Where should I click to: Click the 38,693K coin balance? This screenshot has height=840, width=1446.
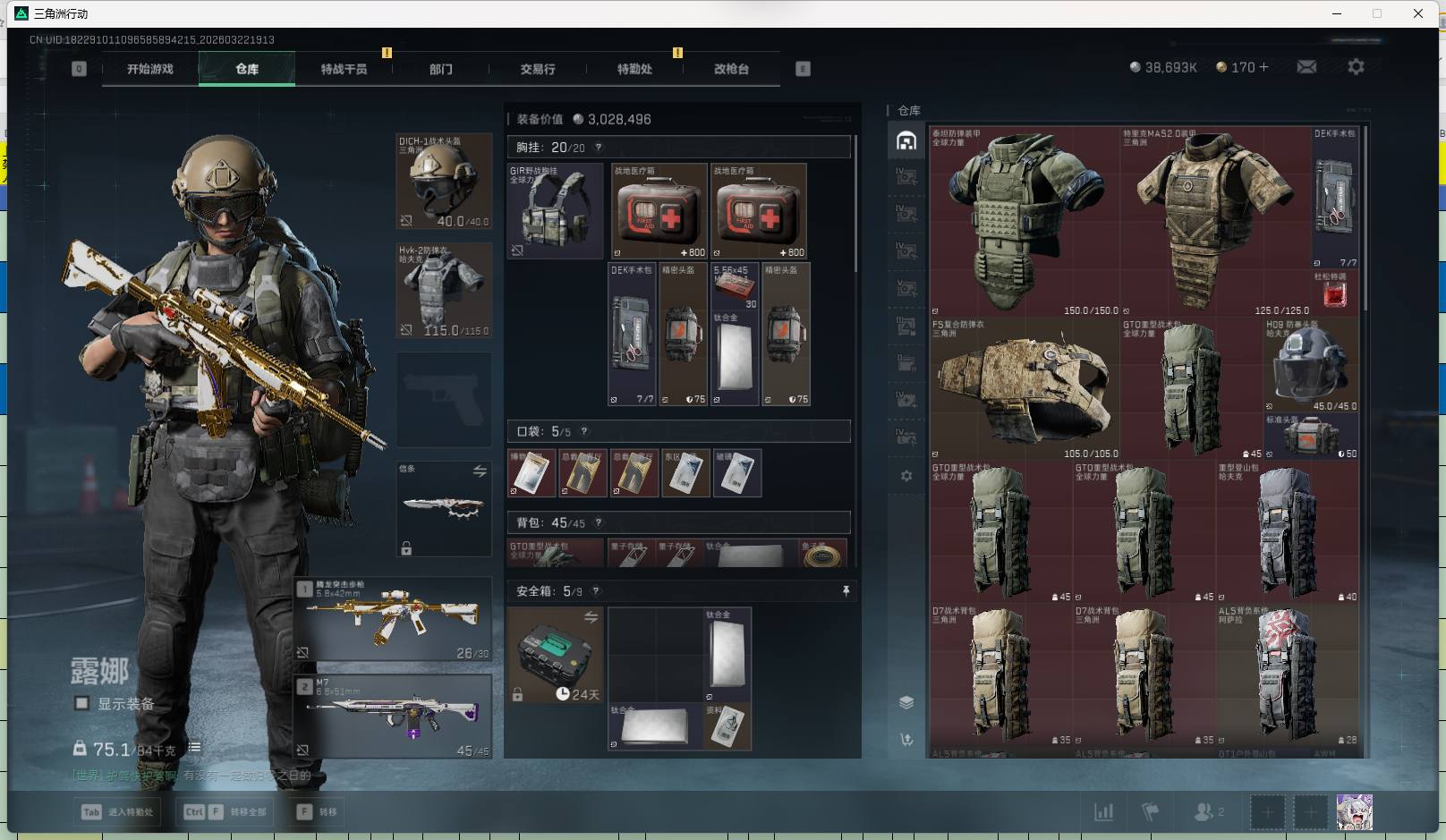coord(1163,67)
